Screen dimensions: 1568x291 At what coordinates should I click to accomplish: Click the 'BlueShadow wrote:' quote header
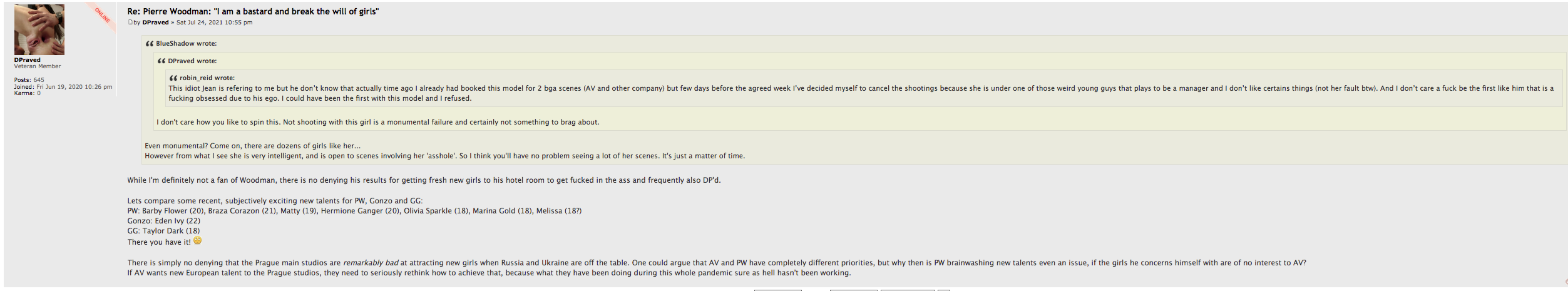(x=186, y=44)
